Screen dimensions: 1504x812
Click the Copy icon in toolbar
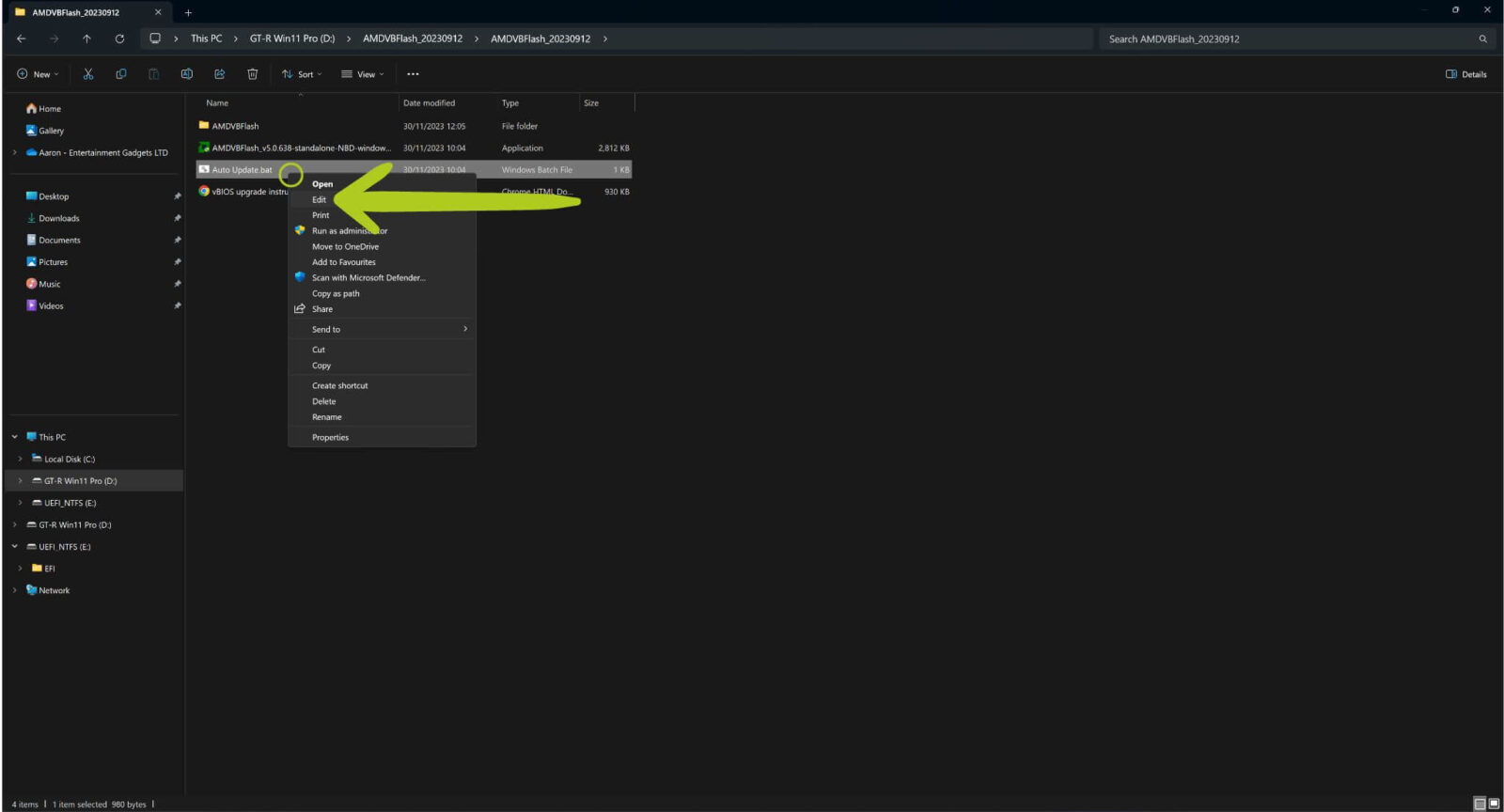121,74
